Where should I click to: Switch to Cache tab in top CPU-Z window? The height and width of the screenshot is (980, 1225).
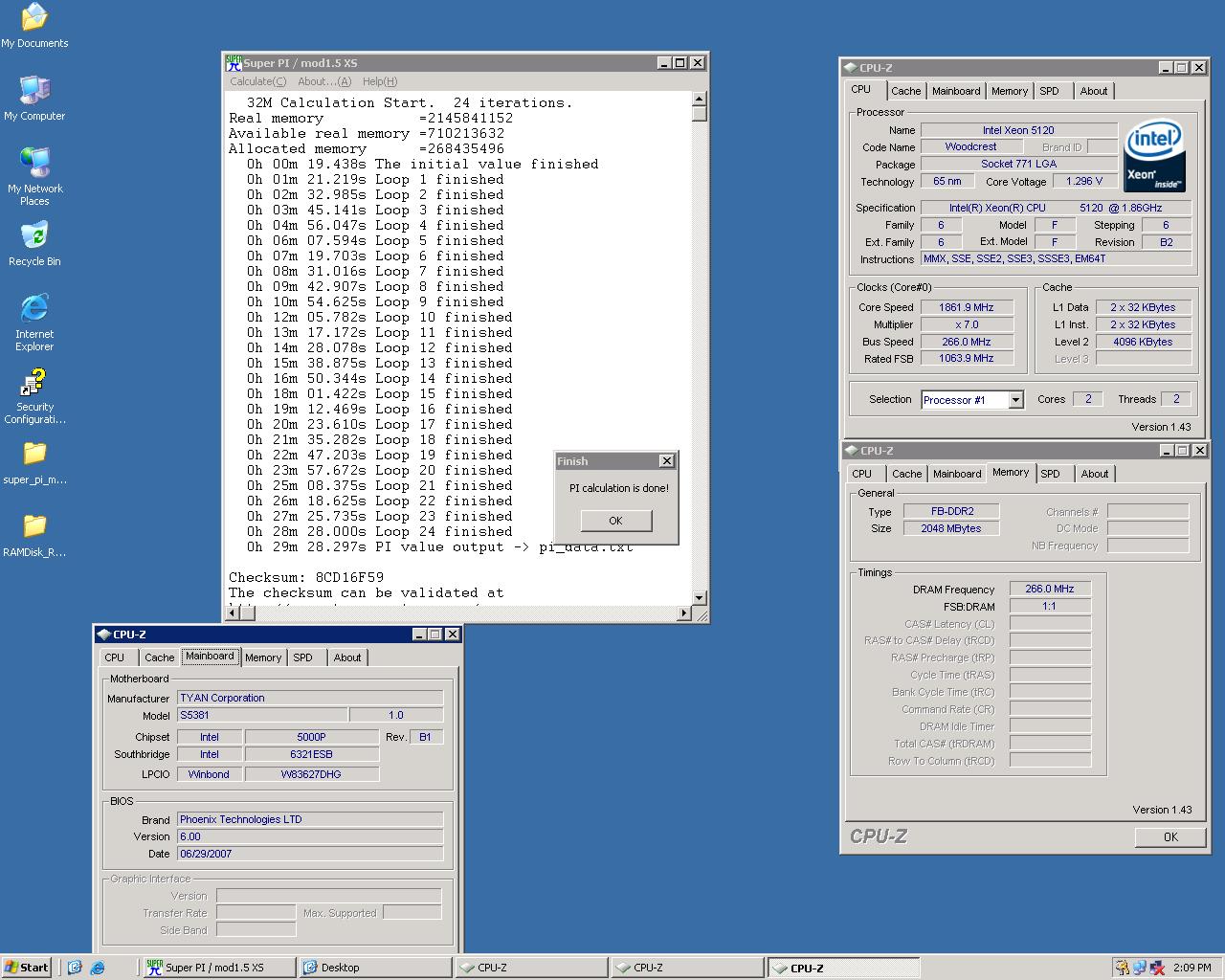[905, 91]
